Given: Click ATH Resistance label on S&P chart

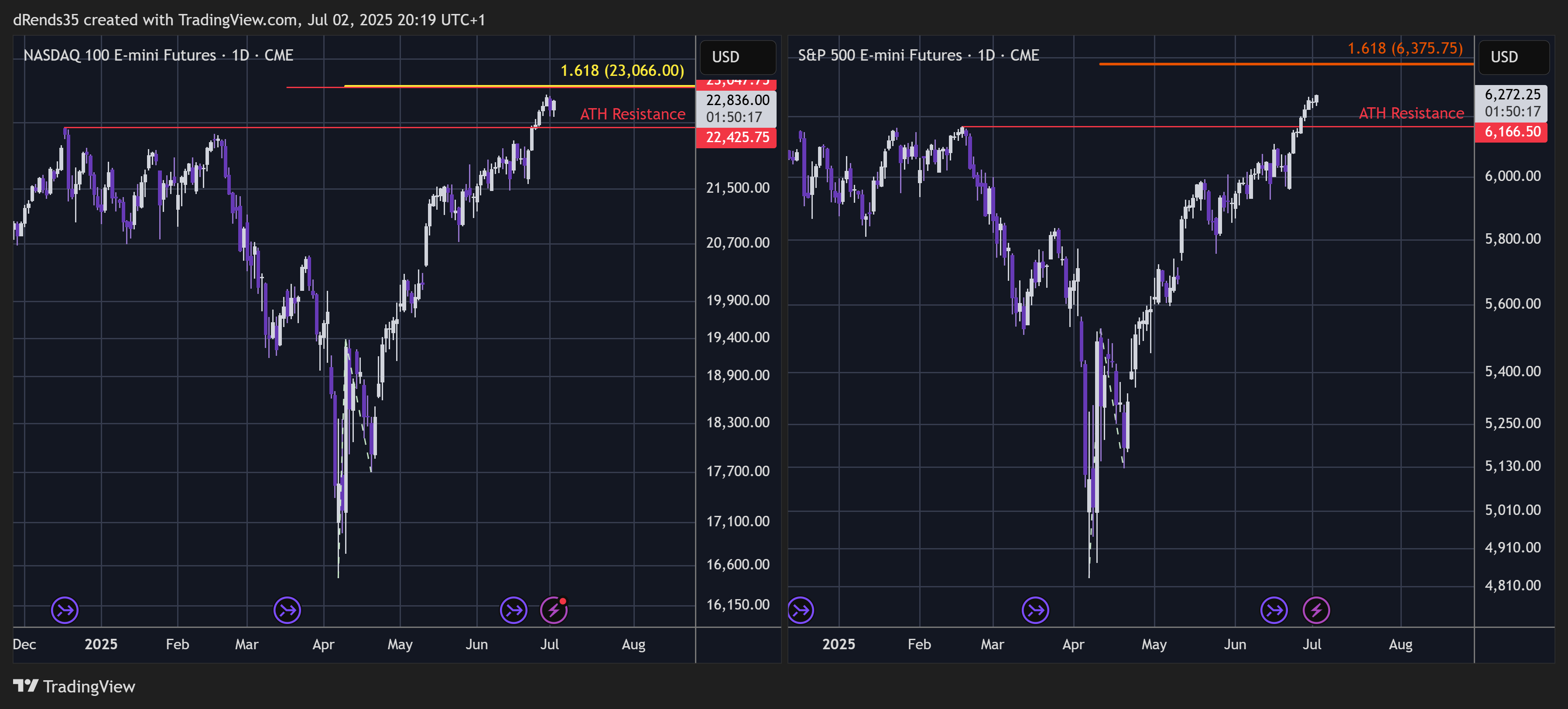Looking at the screenshot, I should pyautogui.click(x=1411, y=113).
